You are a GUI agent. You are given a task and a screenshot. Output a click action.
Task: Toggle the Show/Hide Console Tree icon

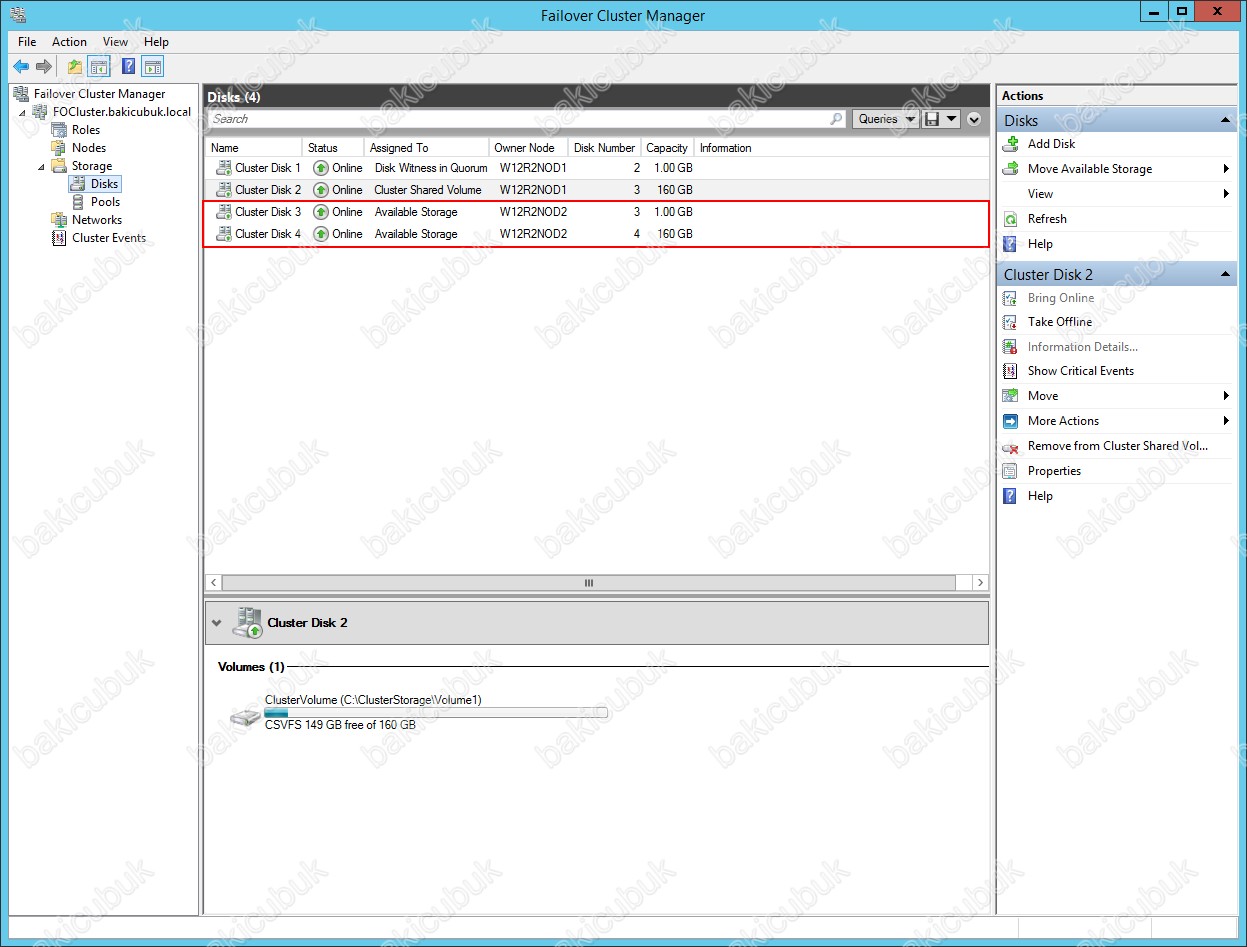click(x=99, y=67)
